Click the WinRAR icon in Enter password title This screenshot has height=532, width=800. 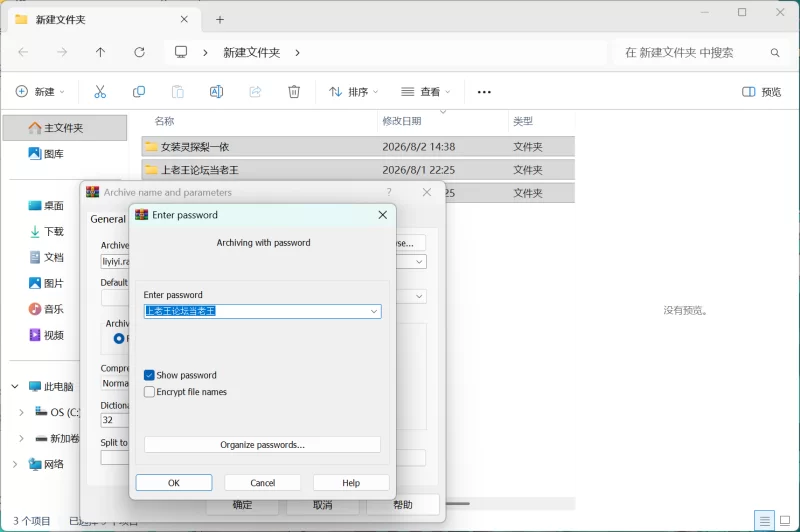pyautogui.click(x=141, y=215)
